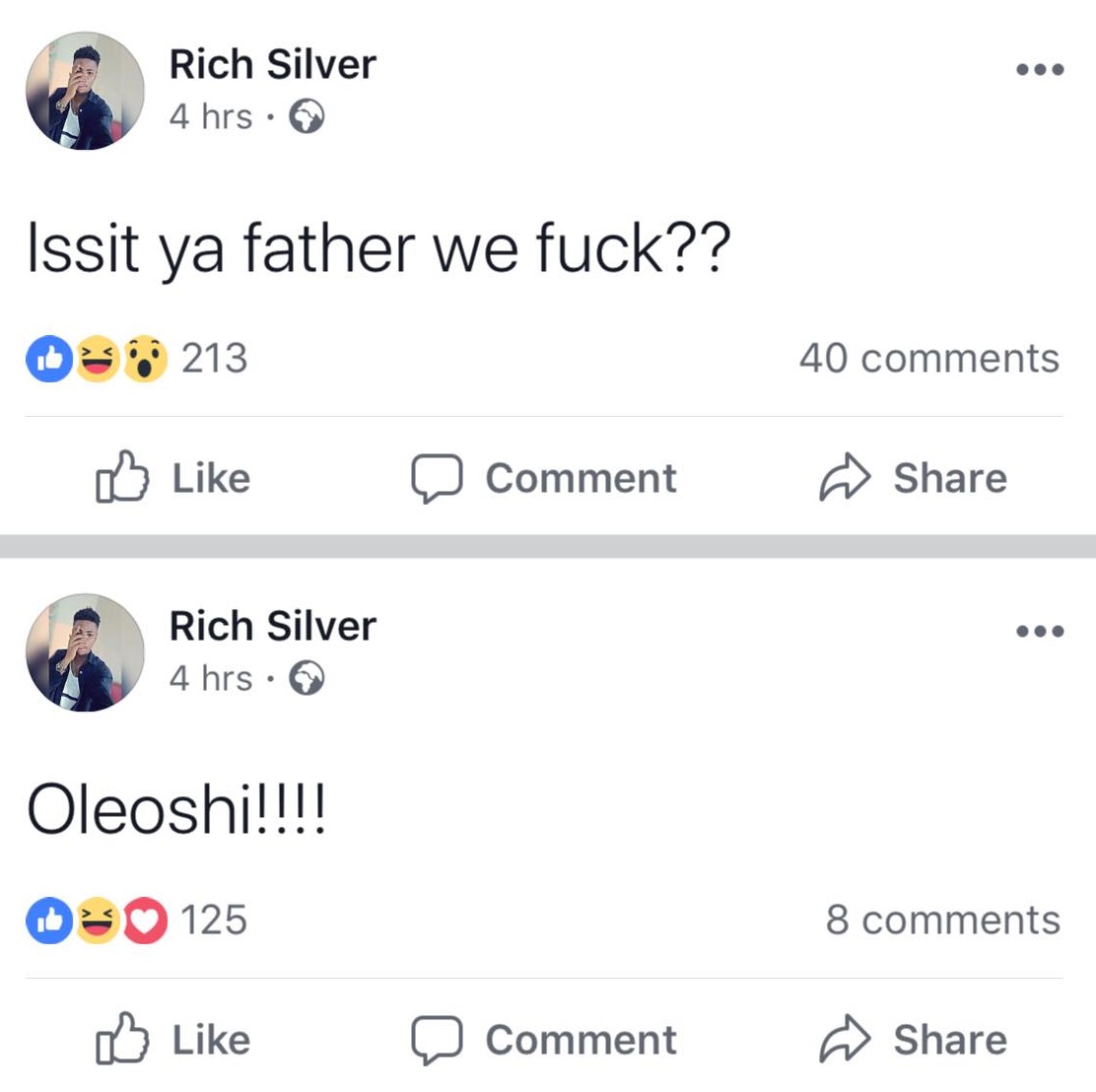Screen dimensions: 1096x1092
Task: Comment on the first post
Action: (544, 478)
